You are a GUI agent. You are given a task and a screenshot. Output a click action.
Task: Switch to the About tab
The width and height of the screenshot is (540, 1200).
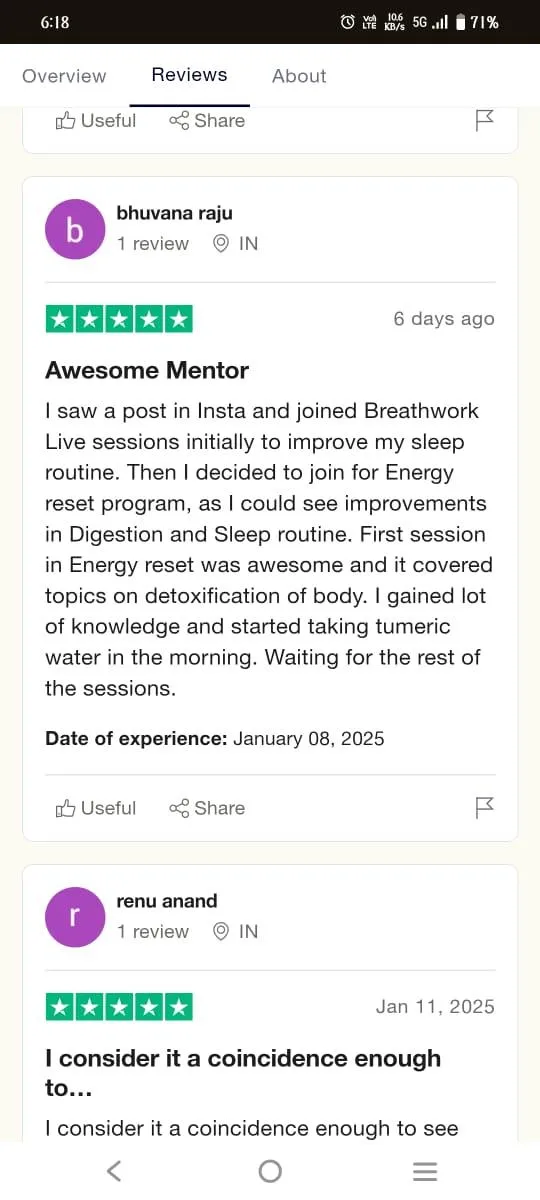299,76
